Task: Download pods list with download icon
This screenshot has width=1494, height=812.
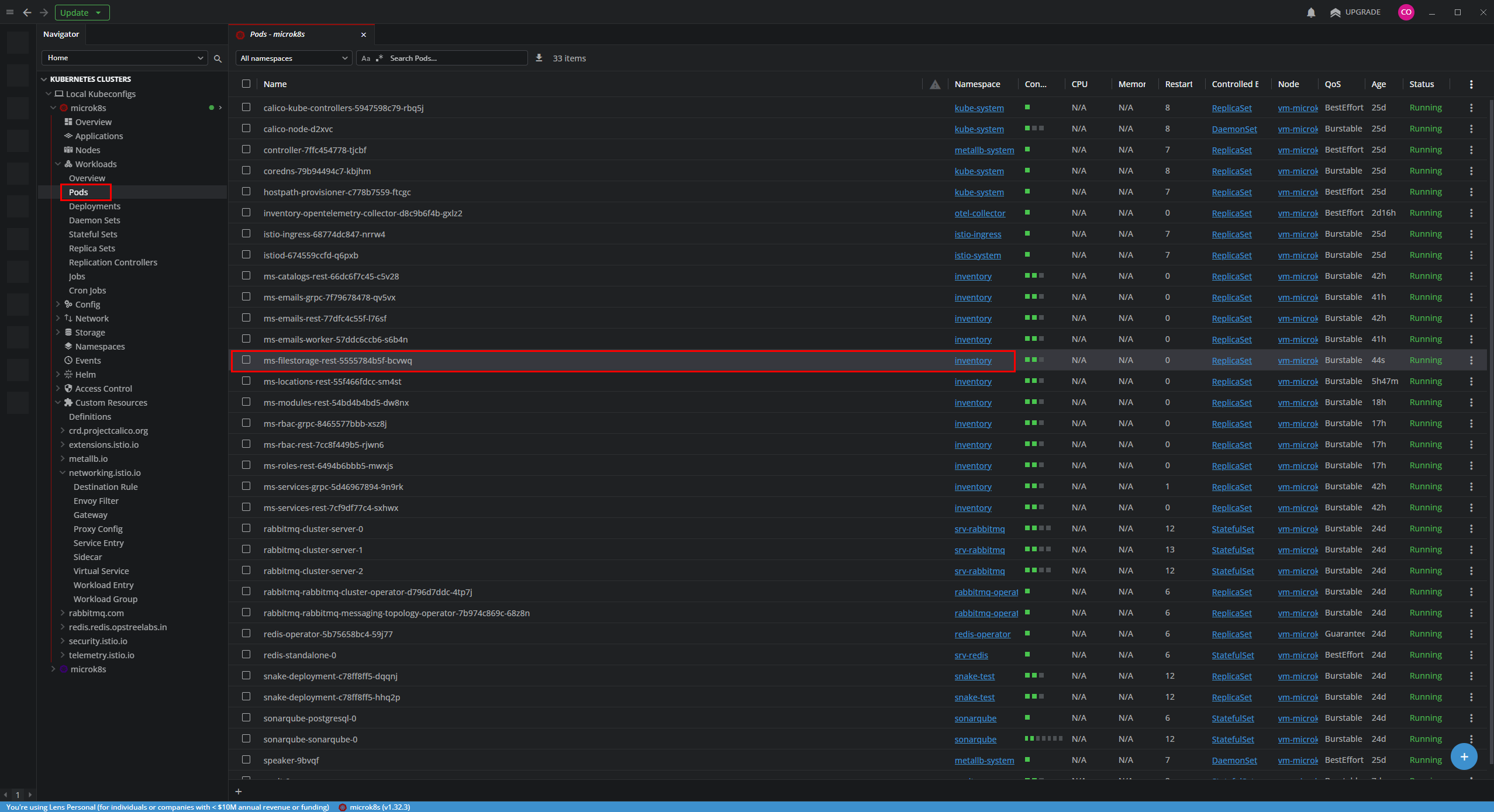Action: coord(539,58)
